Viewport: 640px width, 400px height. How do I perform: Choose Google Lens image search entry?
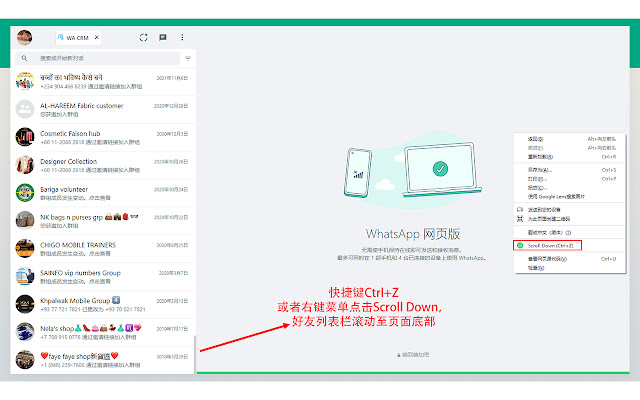click(570, 197)
